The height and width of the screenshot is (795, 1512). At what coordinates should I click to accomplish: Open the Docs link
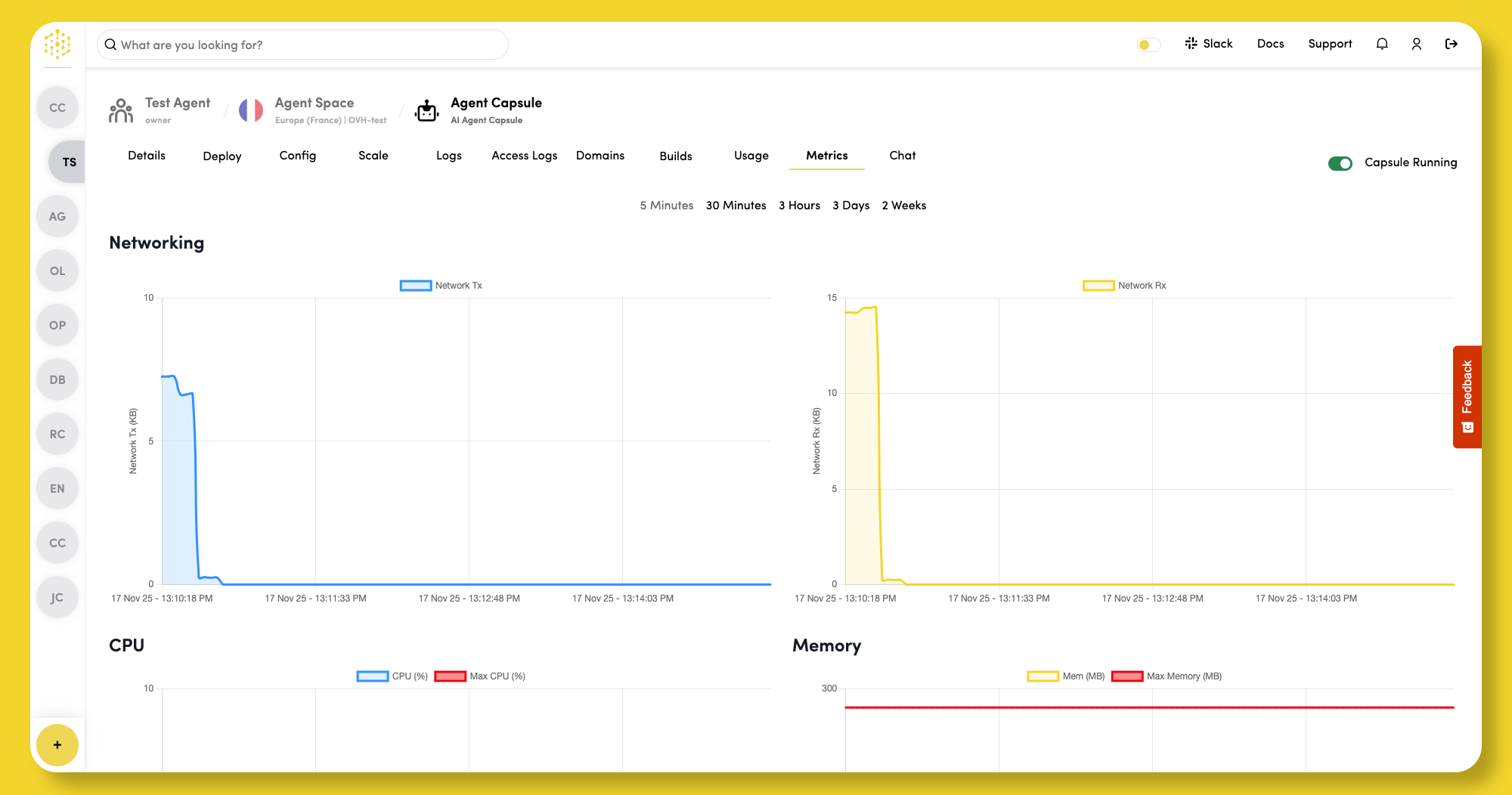1270,44
